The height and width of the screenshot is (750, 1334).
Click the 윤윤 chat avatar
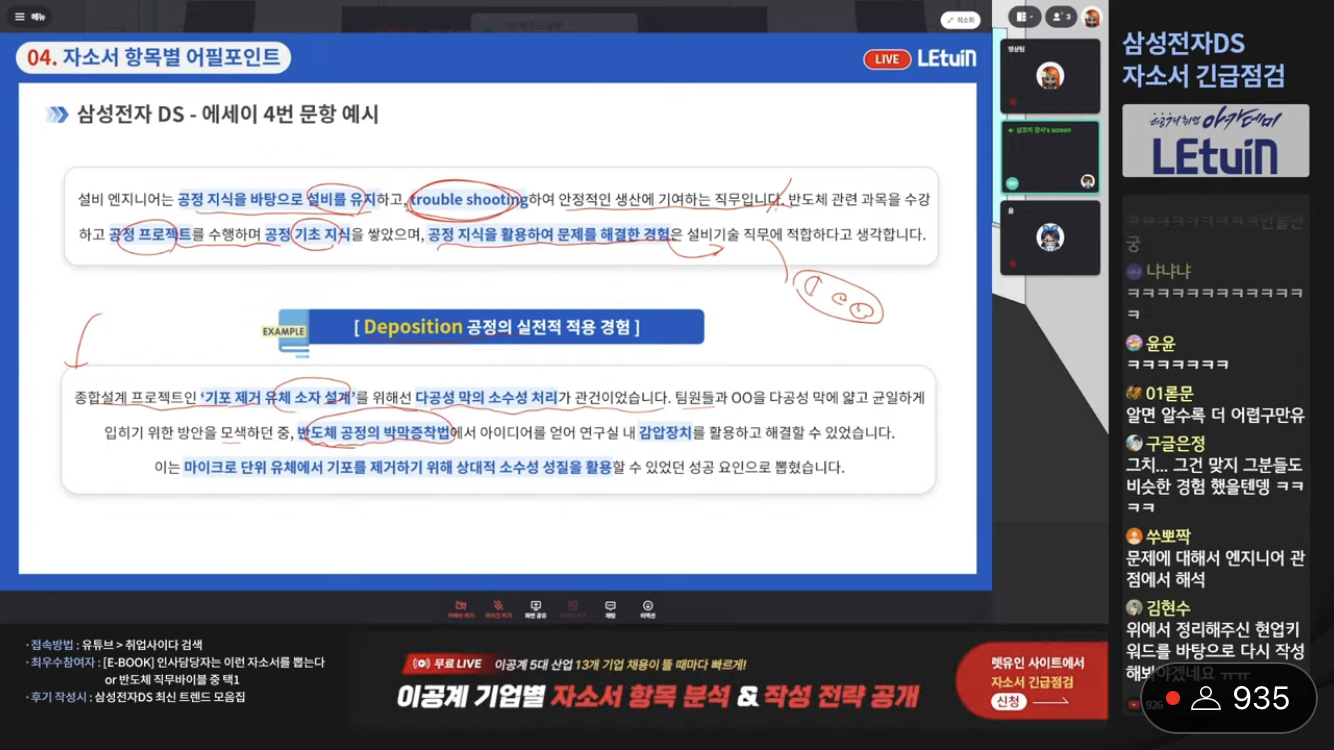[x=1134, y=343]
